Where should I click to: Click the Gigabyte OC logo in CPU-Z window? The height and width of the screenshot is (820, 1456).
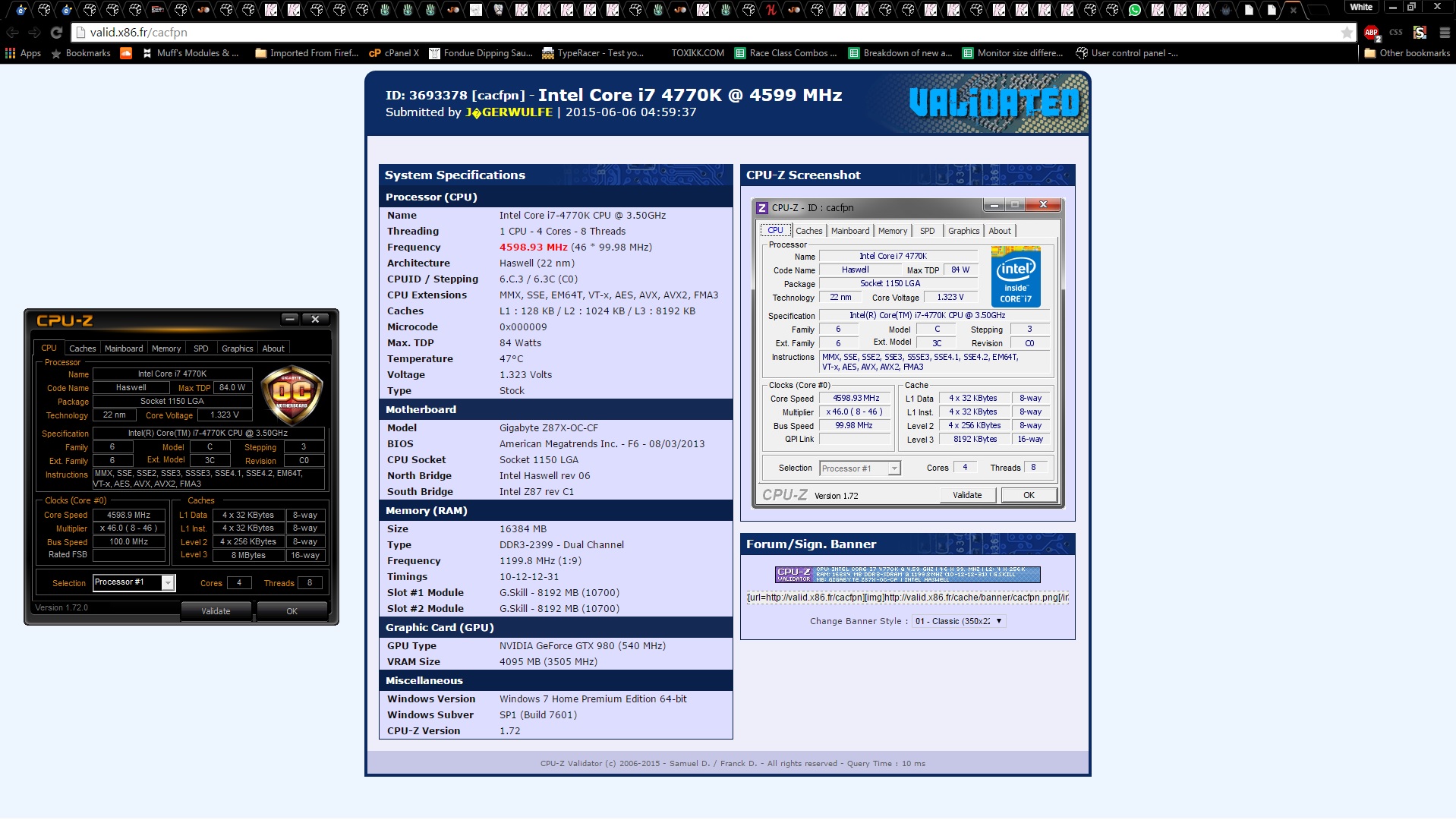pyautogui.click(x=292, y=394)
